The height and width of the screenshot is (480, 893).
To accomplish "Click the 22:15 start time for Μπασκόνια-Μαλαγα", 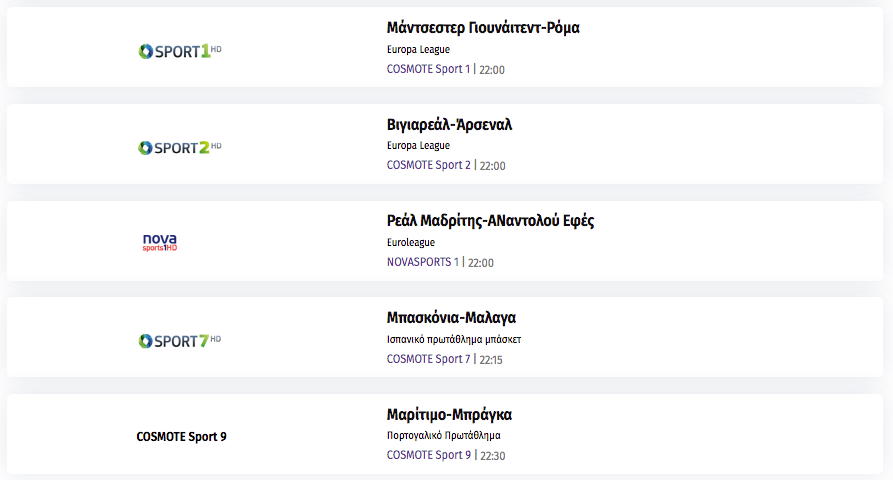I will click(491, 360).
